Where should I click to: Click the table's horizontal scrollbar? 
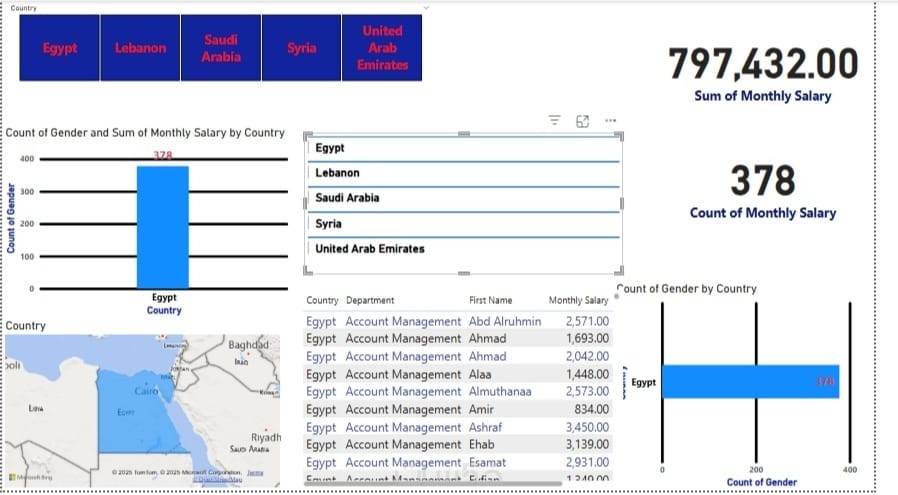[432, 484]
